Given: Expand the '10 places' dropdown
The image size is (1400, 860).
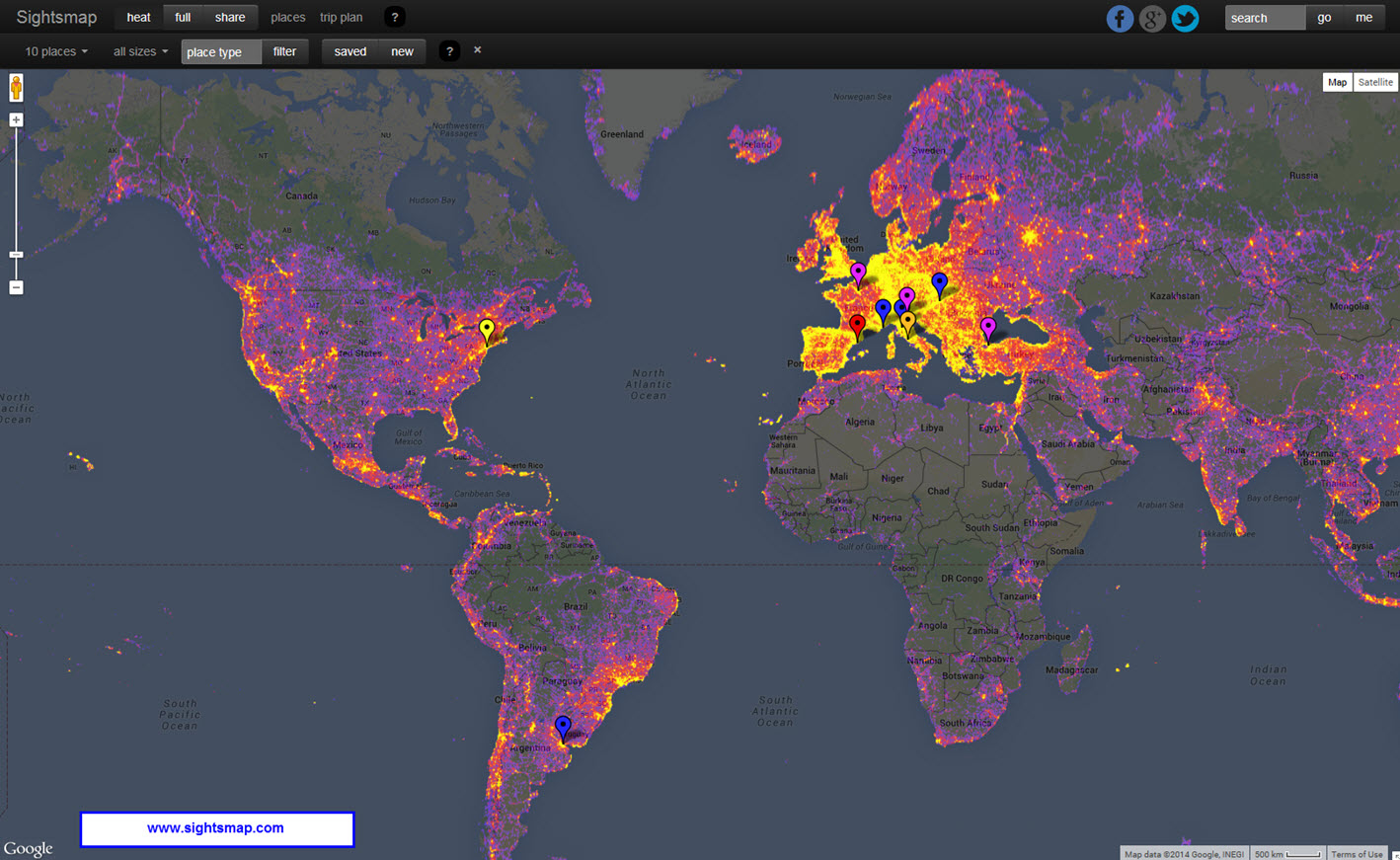Looking at the screenshot, I should tap(56, 51).
